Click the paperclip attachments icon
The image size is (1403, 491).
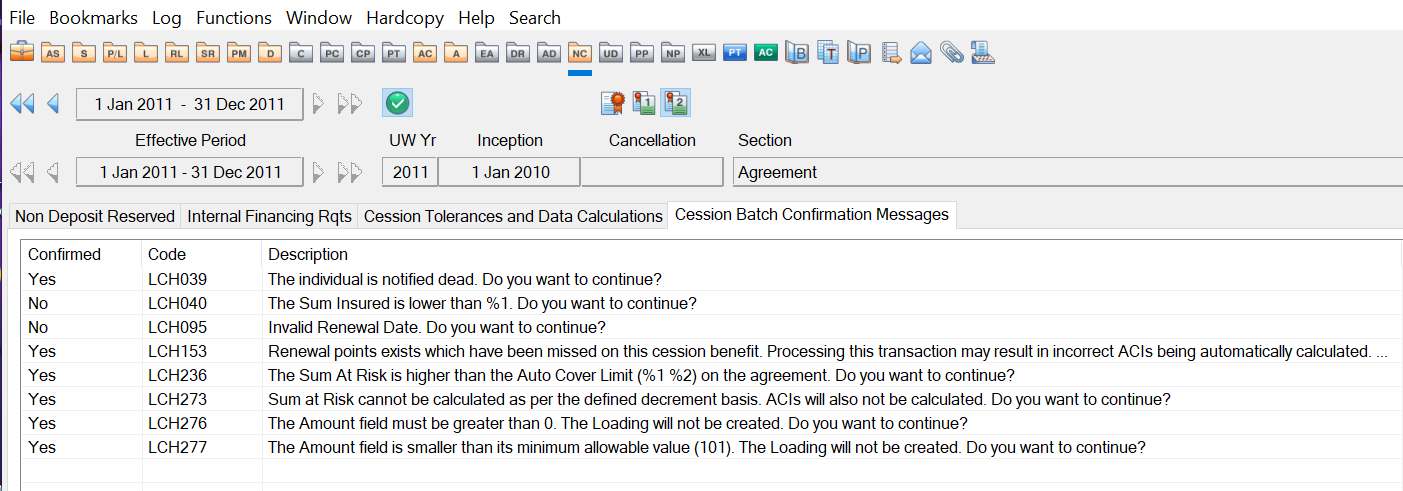coord(951,53)
